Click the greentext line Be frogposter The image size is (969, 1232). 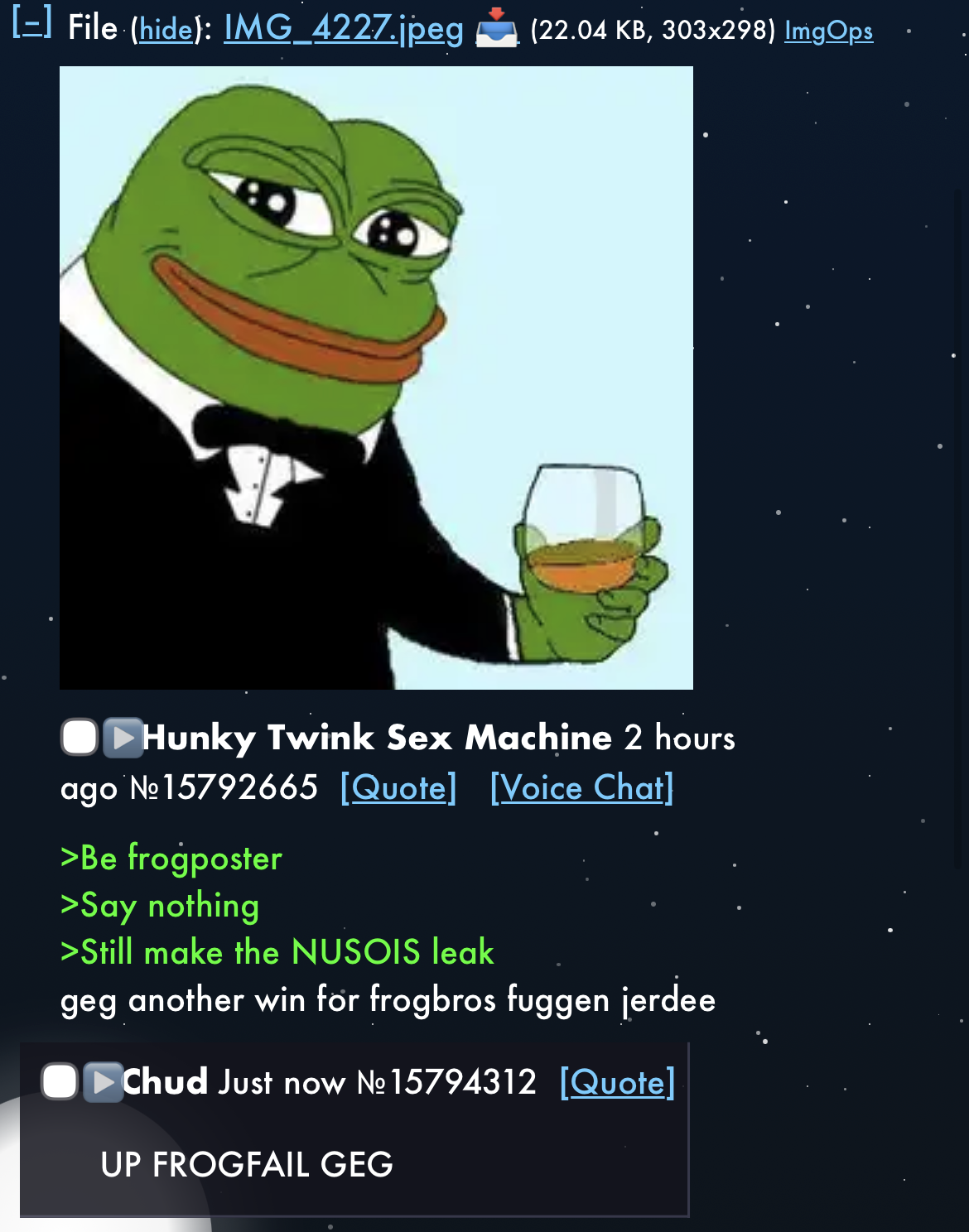click(171, 858)
